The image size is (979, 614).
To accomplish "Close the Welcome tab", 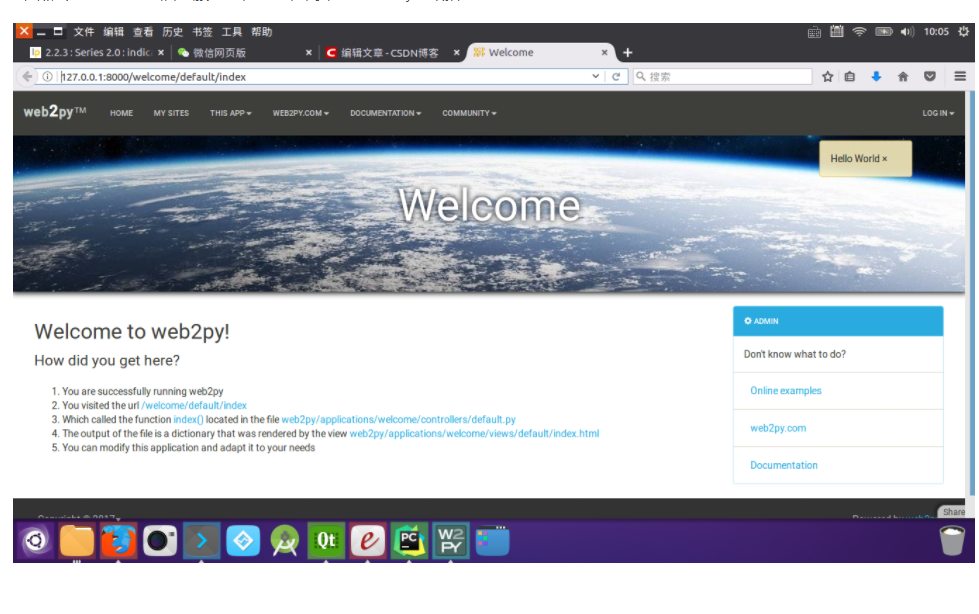I will 604,52.
